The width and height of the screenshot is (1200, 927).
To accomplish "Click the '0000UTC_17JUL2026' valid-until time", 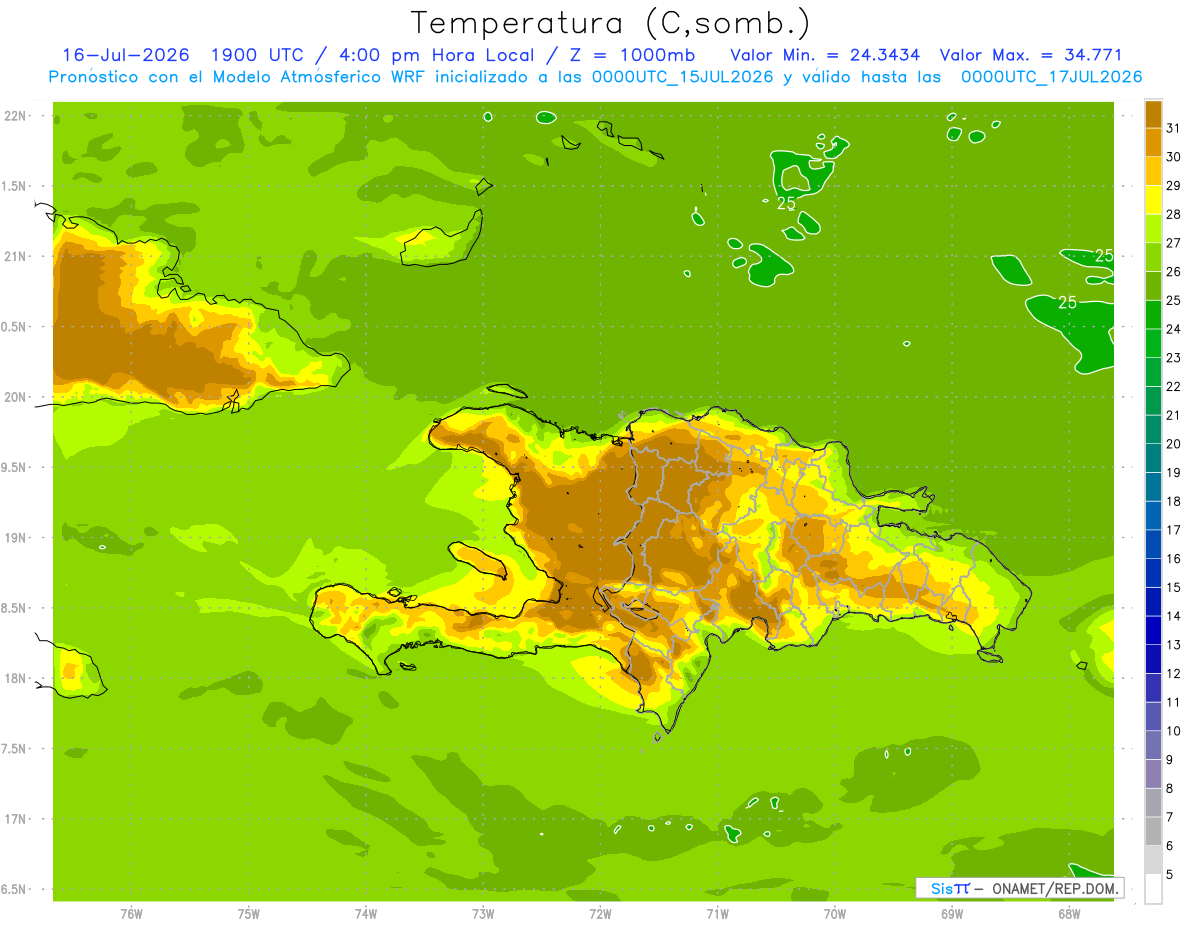I will 1052,77.
